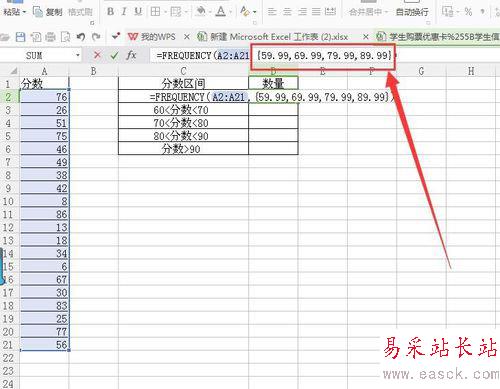This screenshot has width=500, height=389.
Task: Click cell C5 with 80<分数<90
Action: pos(183,136)
